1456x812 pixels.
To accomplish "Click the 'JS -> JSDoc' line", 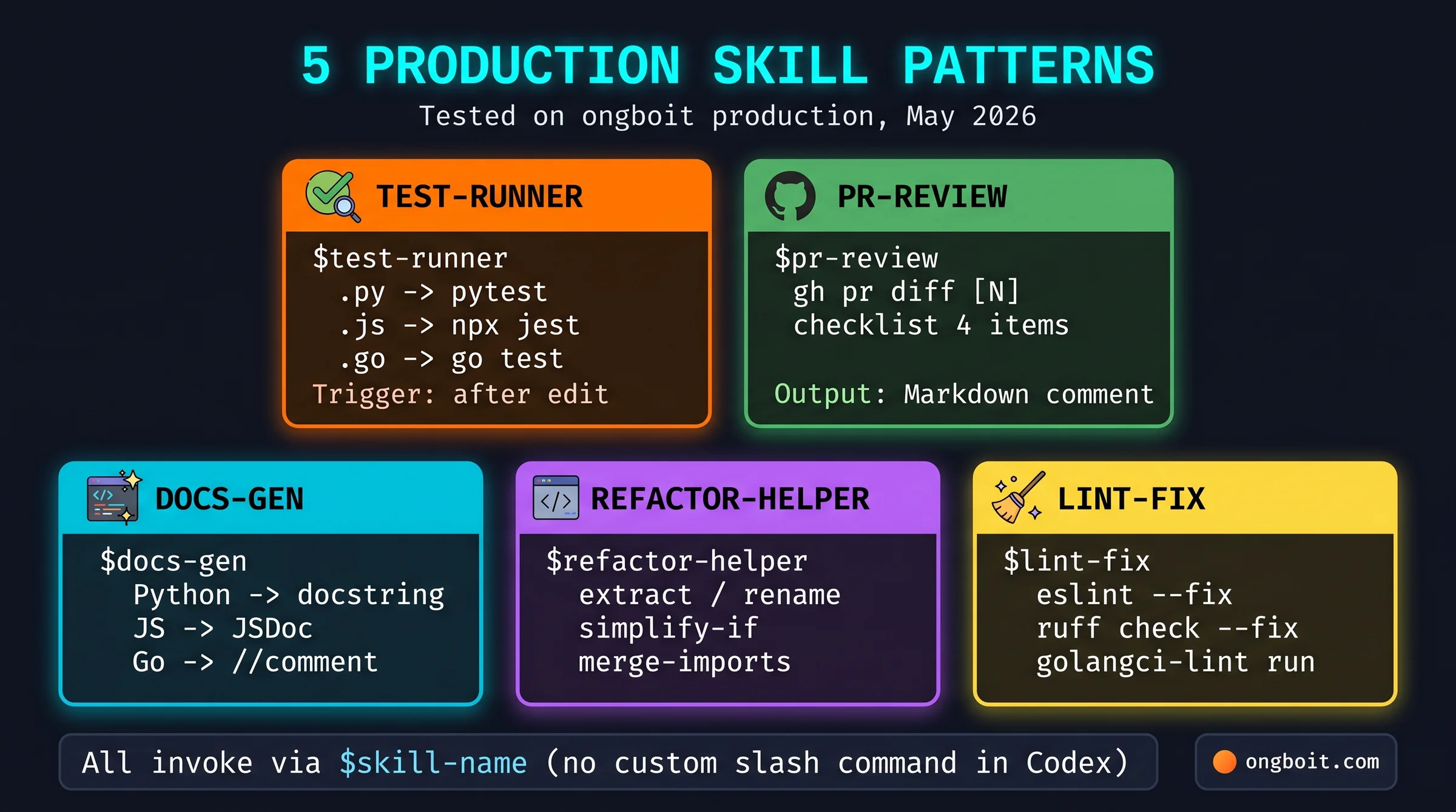I will click(223, 628).
